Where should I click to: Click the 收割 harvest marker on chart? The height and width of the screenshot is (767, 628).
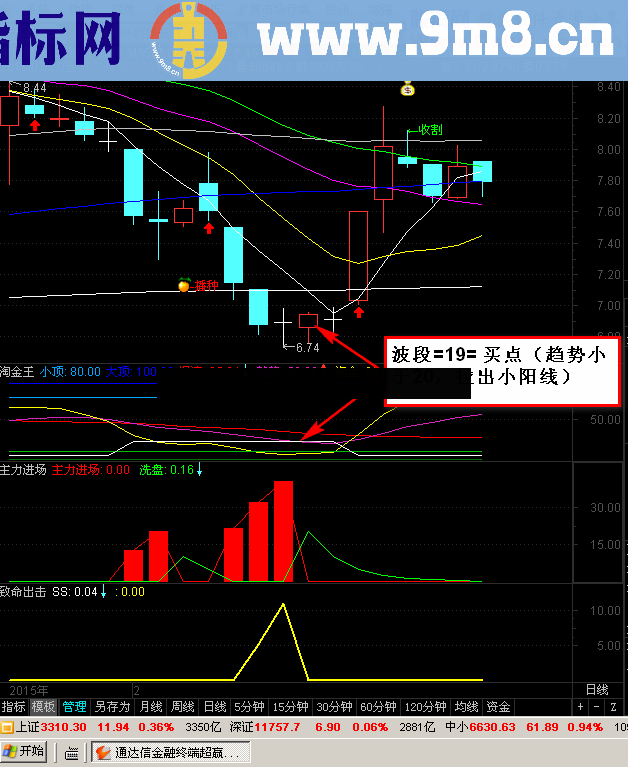point(430,130)
